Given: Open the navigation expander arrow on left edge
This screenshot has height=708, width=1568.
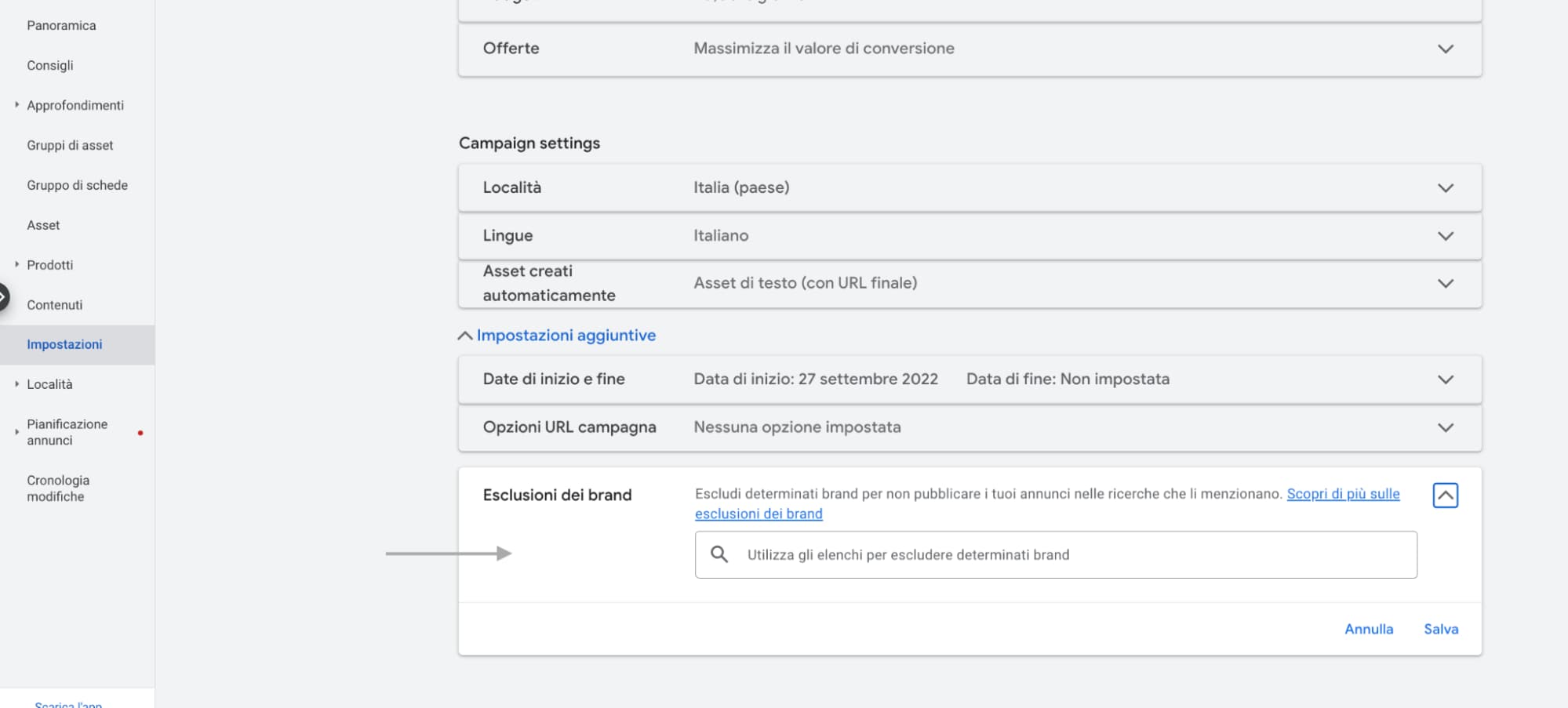Looking at the screenshot, I should [x=5, y=296].
